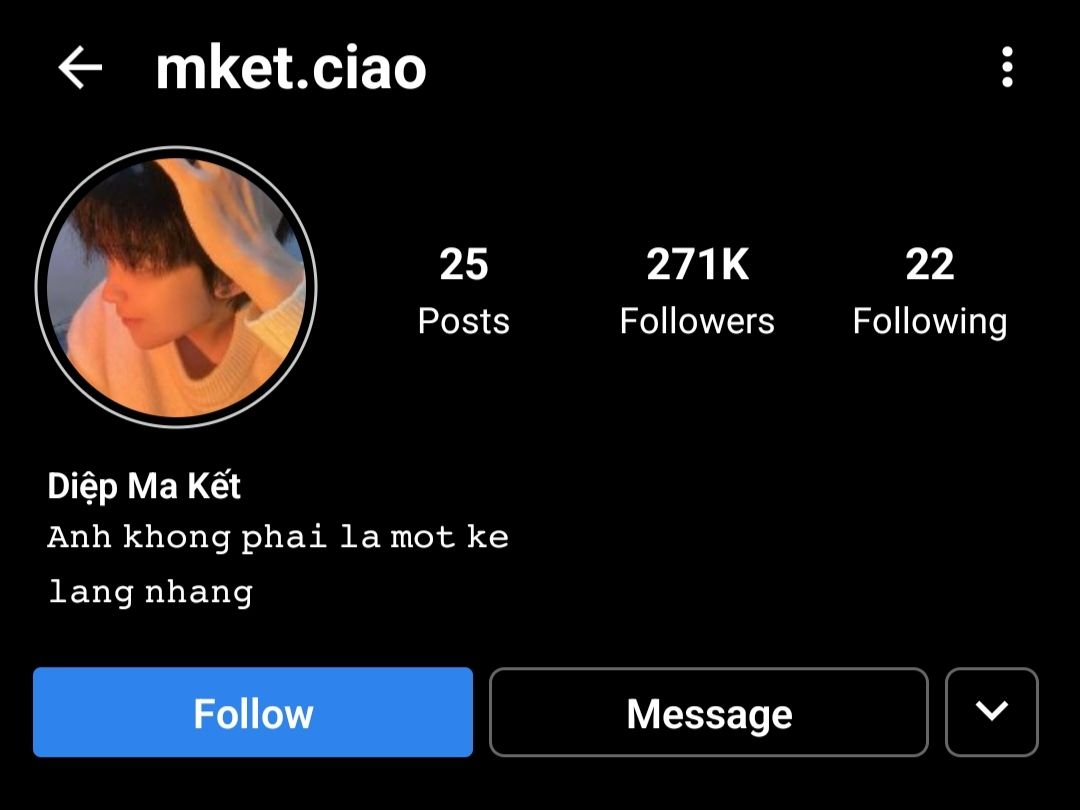The image size is (1080, 810).
Task: Select the display name Diệp Ma Kết
Action: pos(144,486)
